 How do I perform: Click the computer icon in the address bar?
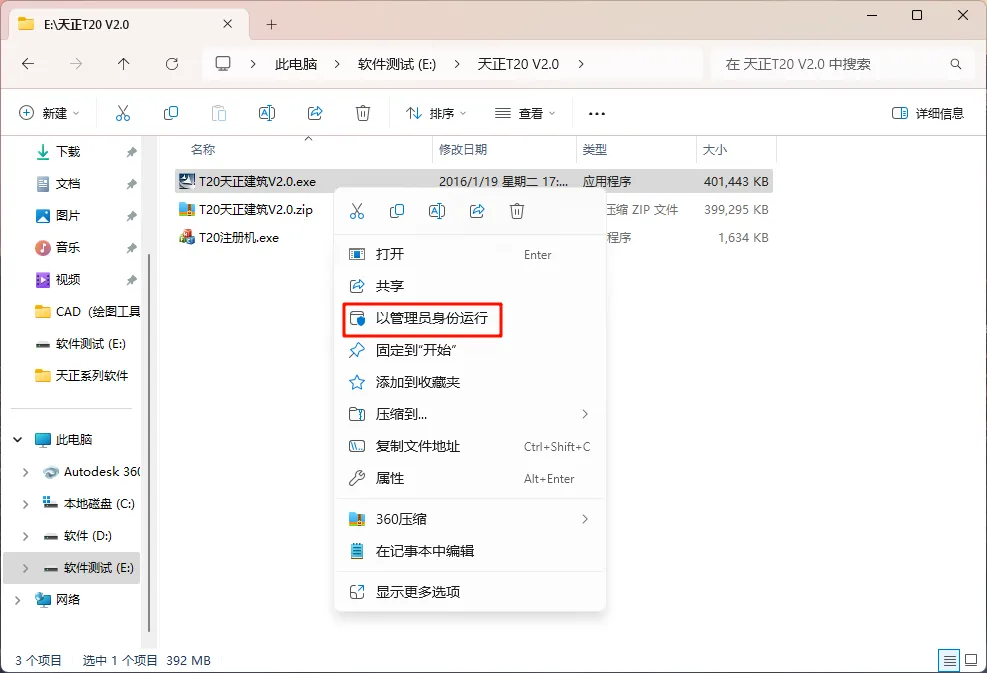223,64
